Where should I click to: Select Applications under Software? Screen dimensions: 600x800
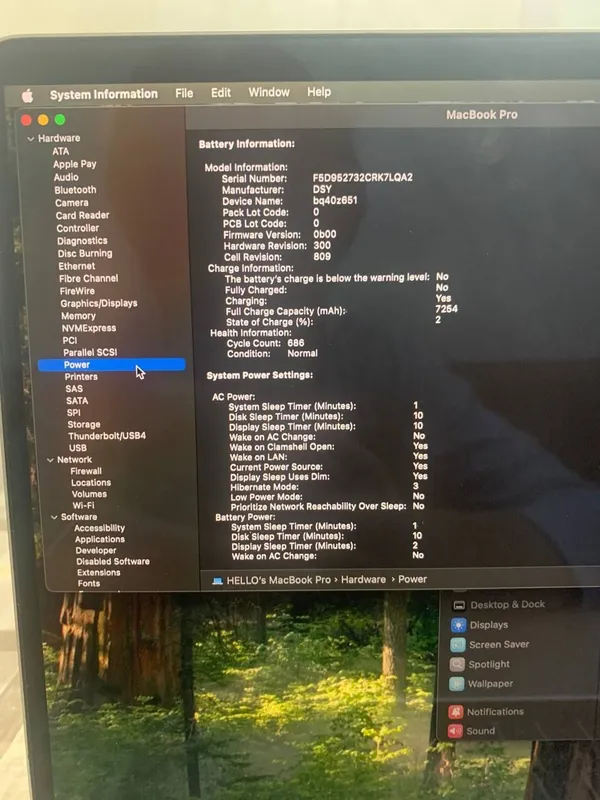point(99,539)
